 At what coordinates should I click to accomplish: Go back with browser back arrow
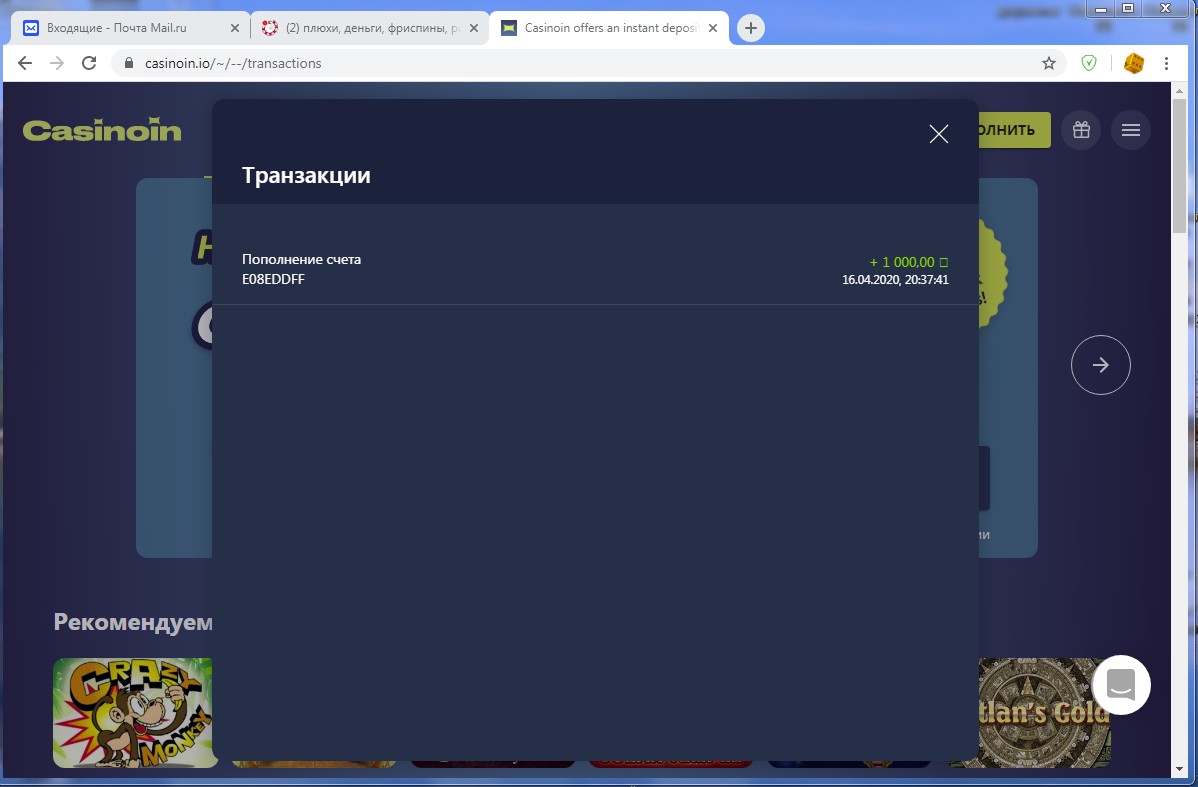point(24,63)
